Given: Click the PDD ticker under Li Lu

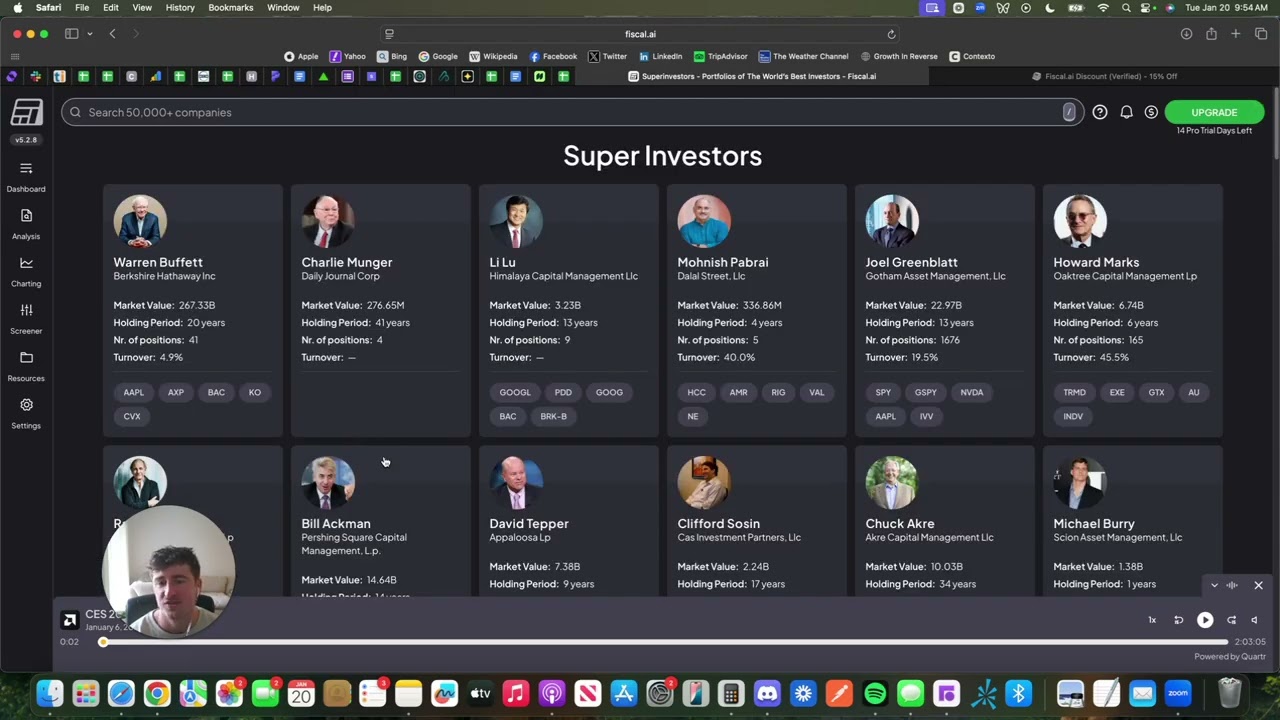Looking at the screenshot, I should [x=563, y=392].
